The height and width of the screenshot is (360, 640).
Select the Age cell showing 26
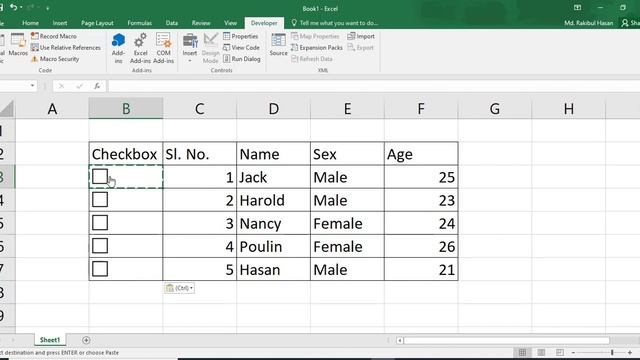pos(421,246)
